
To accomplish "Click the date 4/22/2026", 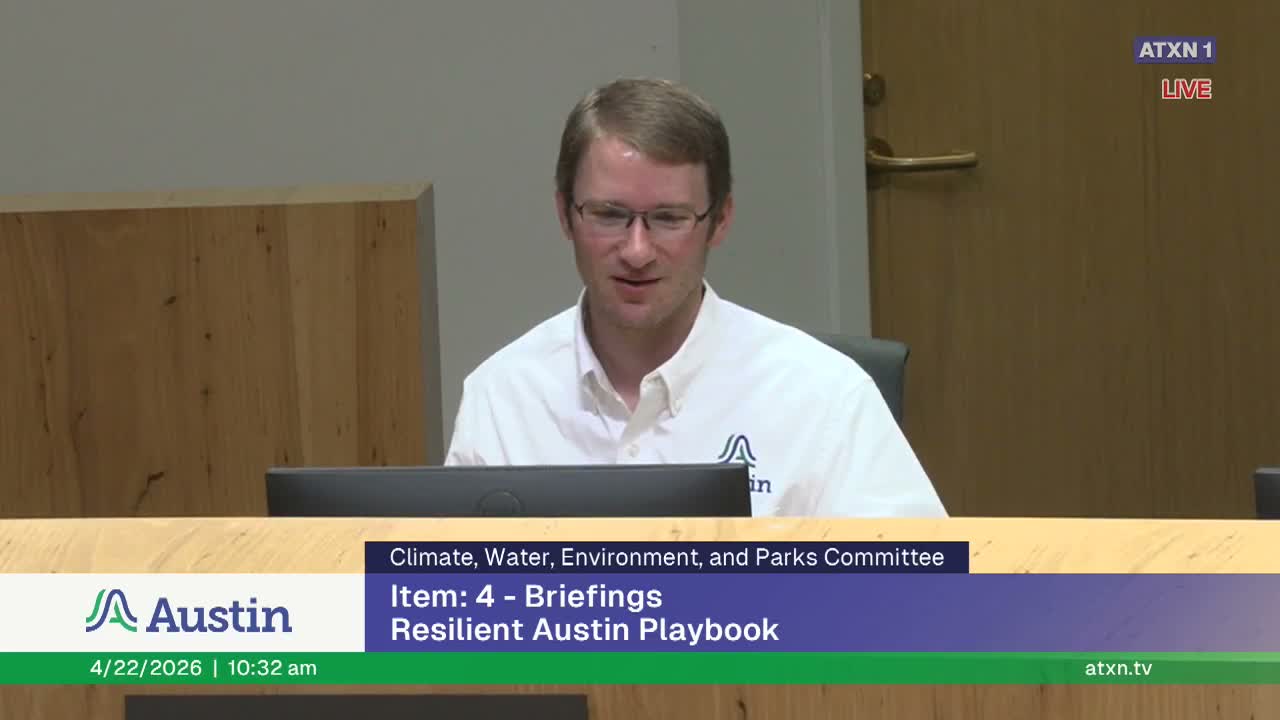I will pyautogui.click(x=146, y=668).
